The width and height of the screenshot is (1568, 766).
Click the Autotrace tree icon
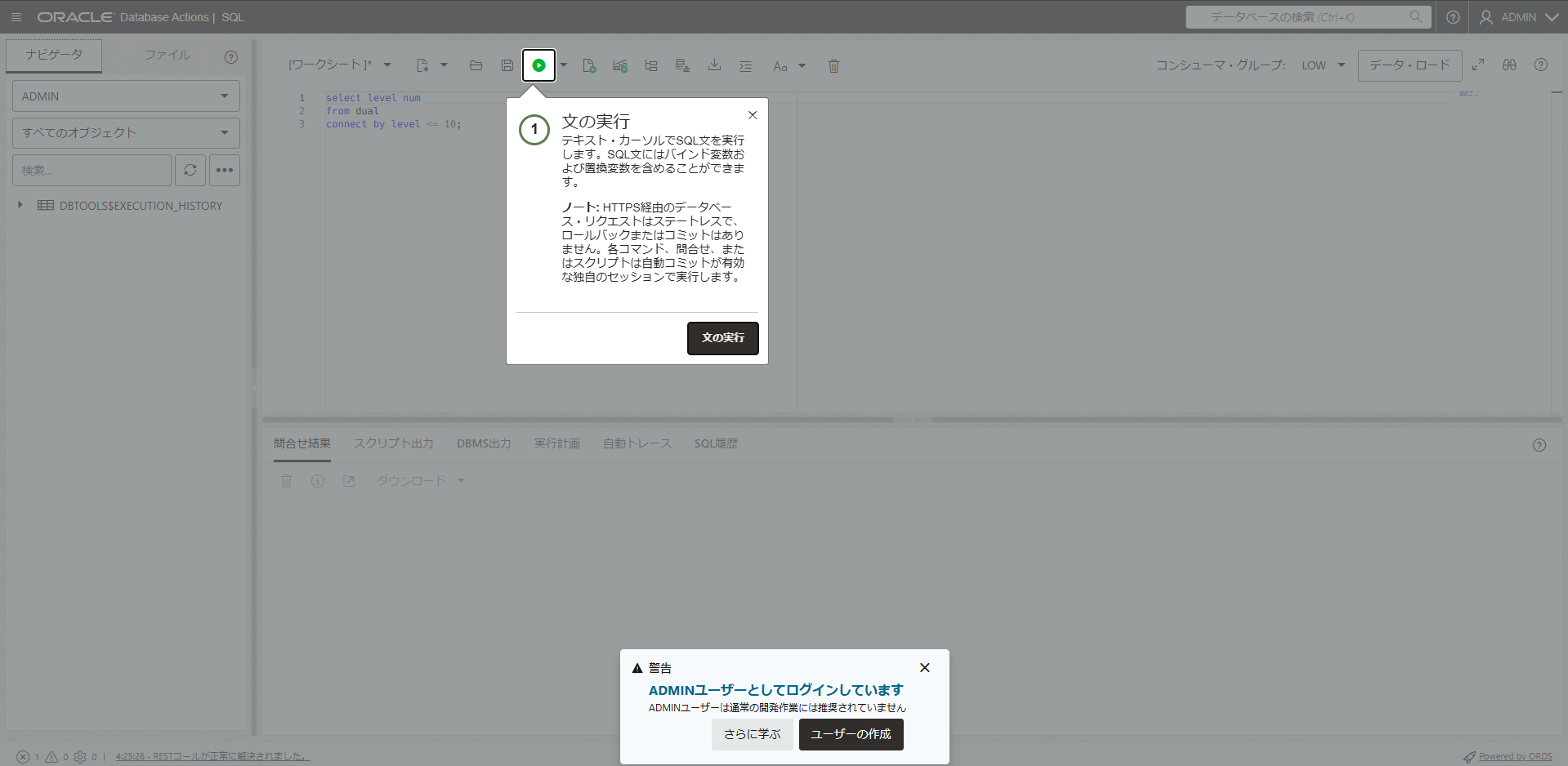coord(651,65)
